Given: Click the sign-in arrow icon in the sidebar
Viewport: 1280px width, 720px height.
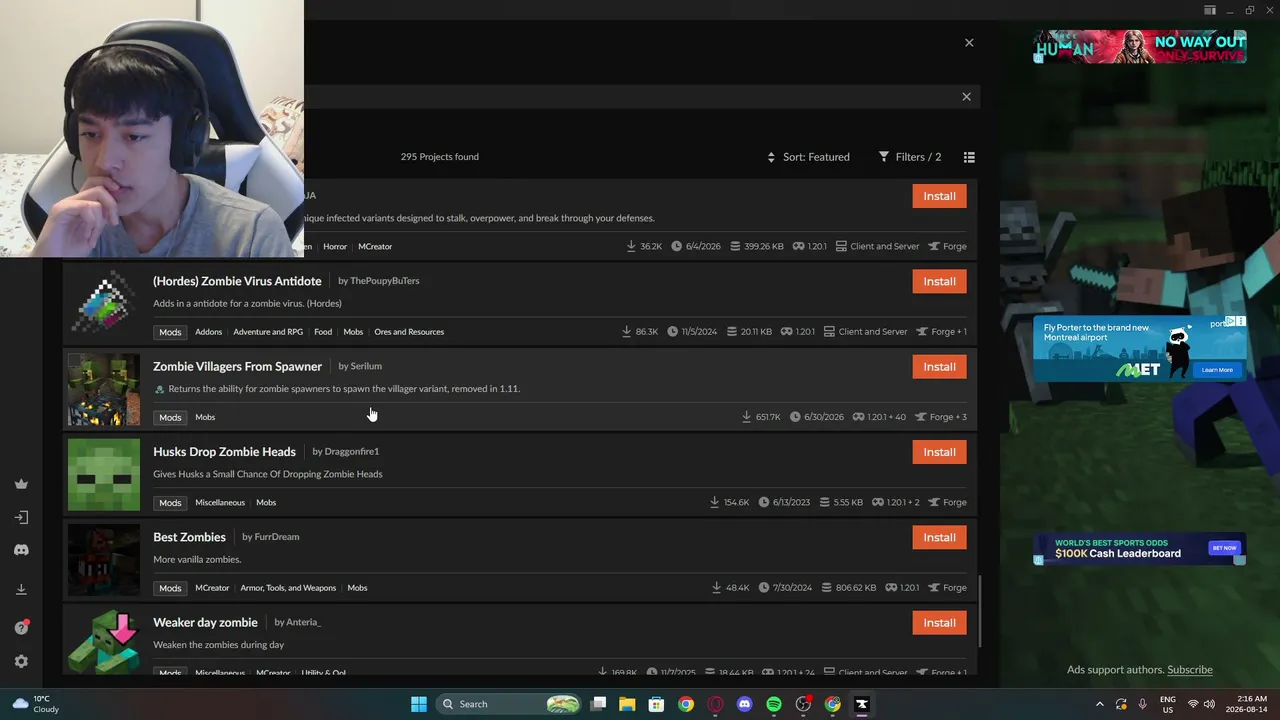Looking at the screenshot, I should (x=21, y=517).
